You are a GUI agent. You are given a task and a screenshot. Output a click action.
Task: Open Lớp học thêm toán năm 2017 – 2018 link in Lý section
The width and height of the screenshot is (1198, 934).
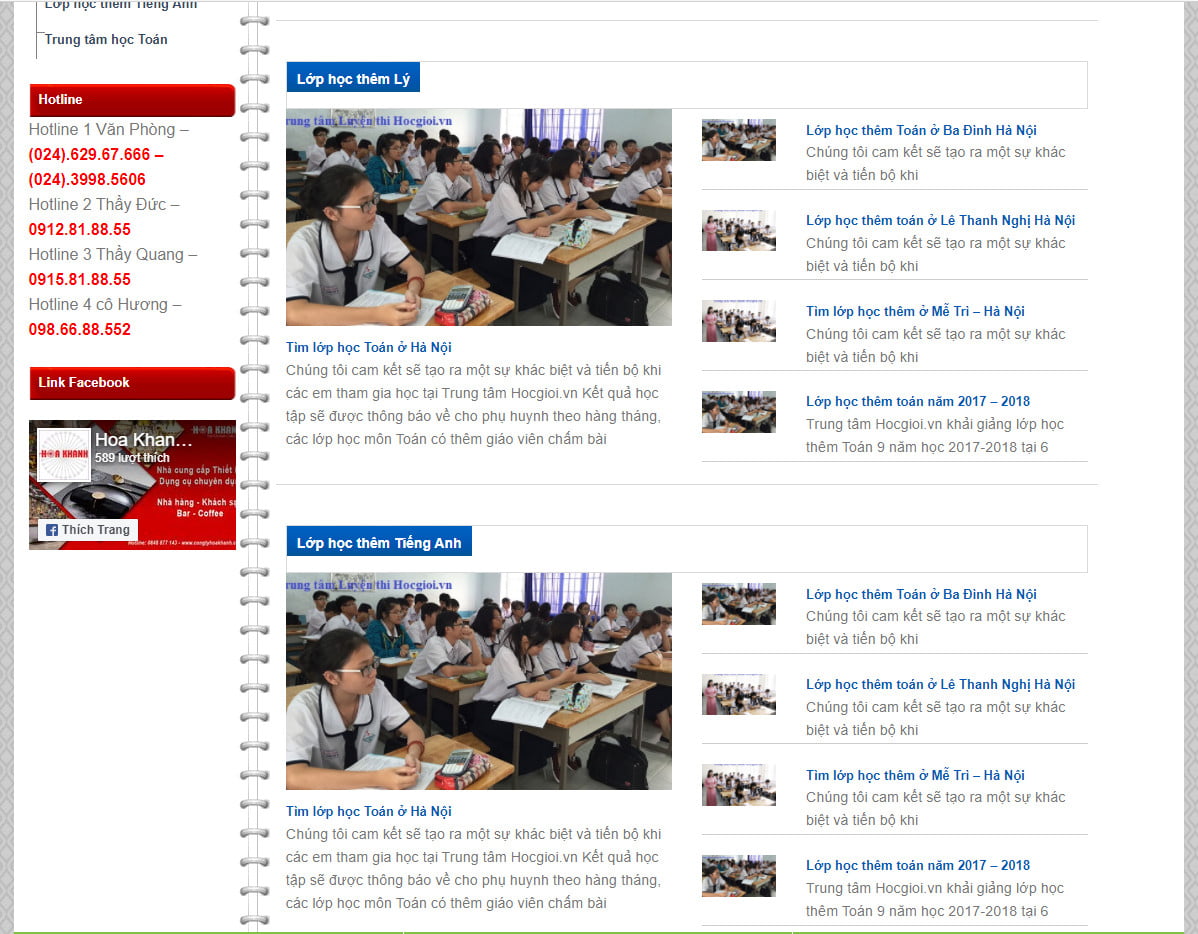click(918, 401)
